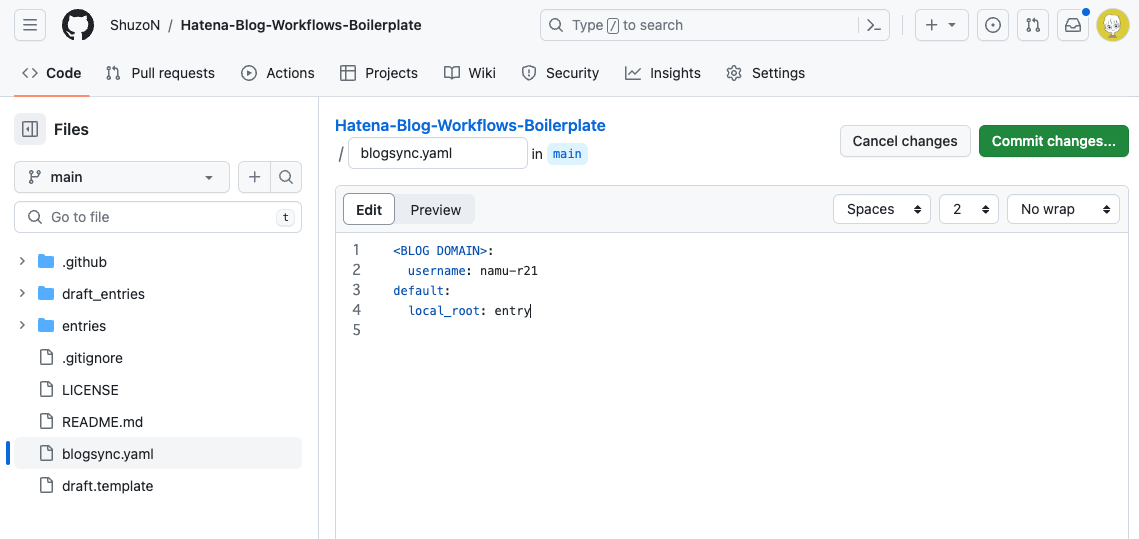Image resolution: width=1139 pixels, height=539 pixels.
Task: Open the ShuzoN owner link
Action: pos(134,25)
